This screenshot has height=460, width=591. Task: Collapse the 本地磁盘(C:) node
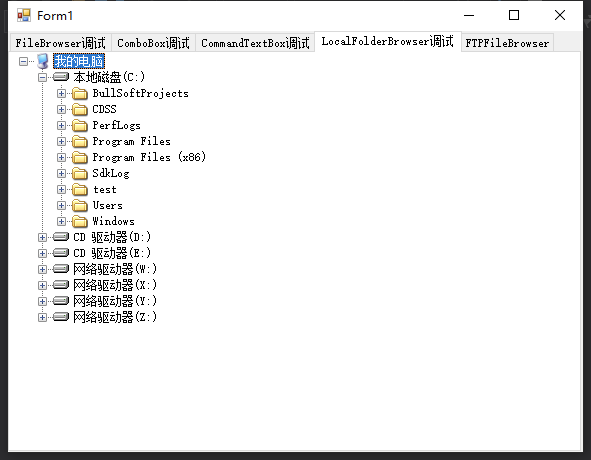coord(42,77)
